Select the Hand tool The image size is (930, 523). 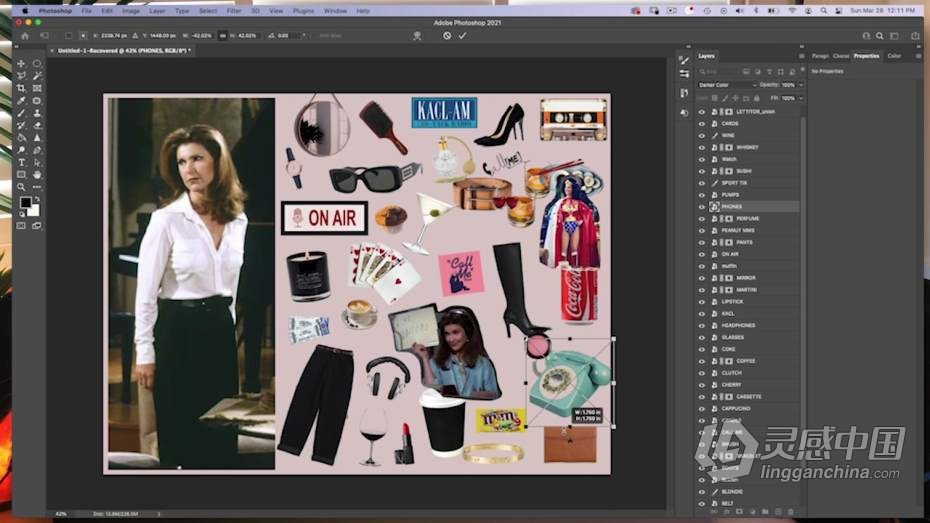[37, 175]
